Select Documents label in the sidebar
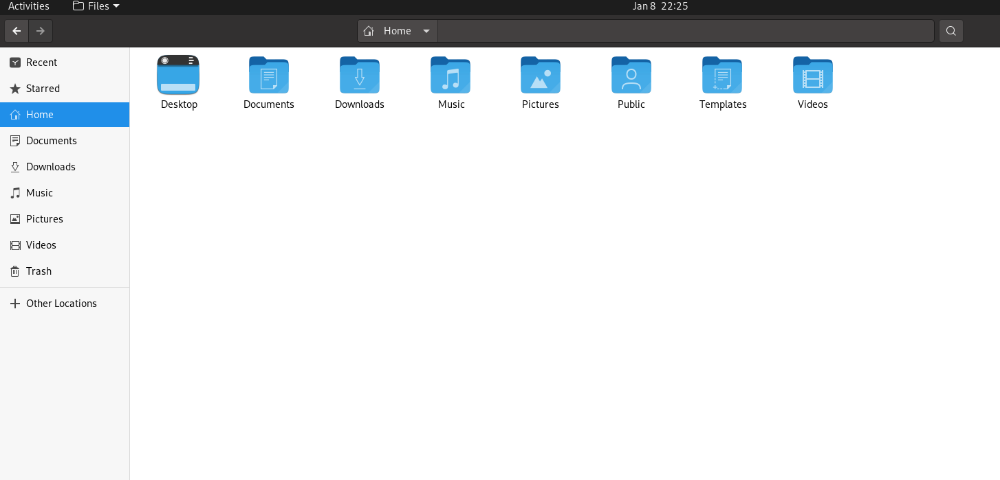 pyautogui.click(x=52, y=141)
